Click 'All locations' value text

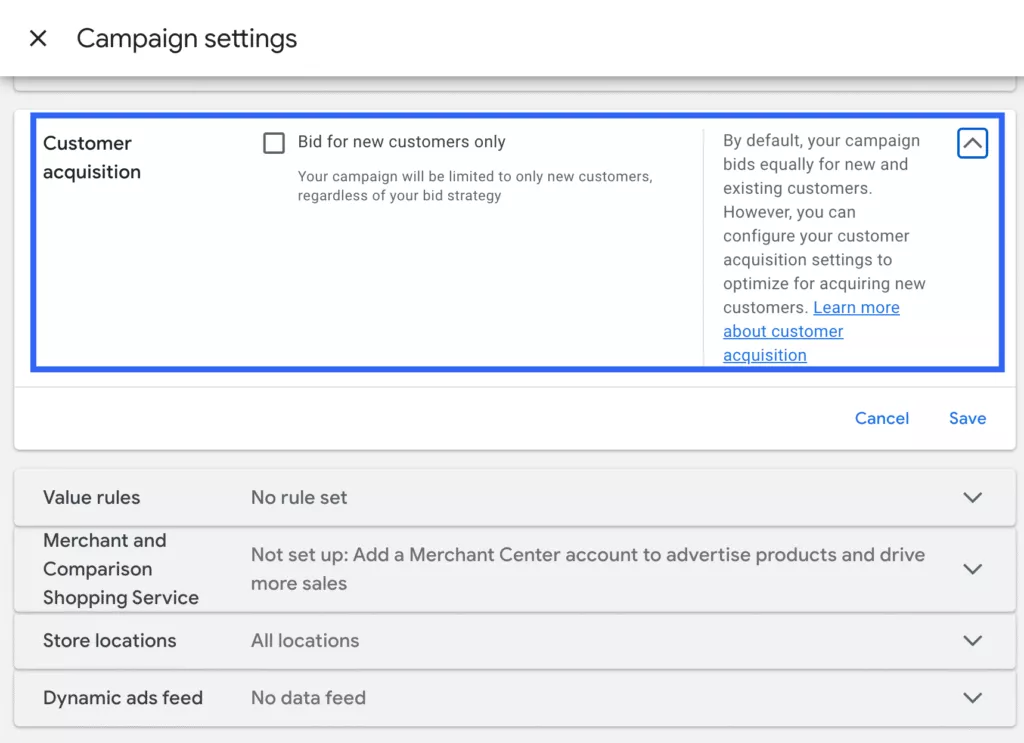(305, 640)
